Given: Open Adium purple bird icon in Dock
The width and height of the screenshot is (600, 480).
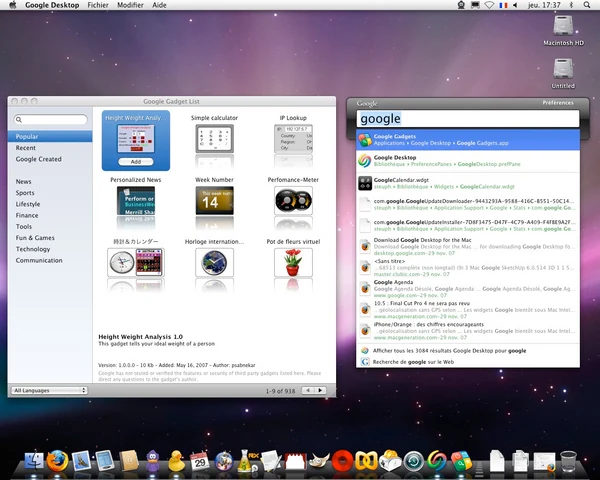Looking at the screenshot, I should coord(153,460).
